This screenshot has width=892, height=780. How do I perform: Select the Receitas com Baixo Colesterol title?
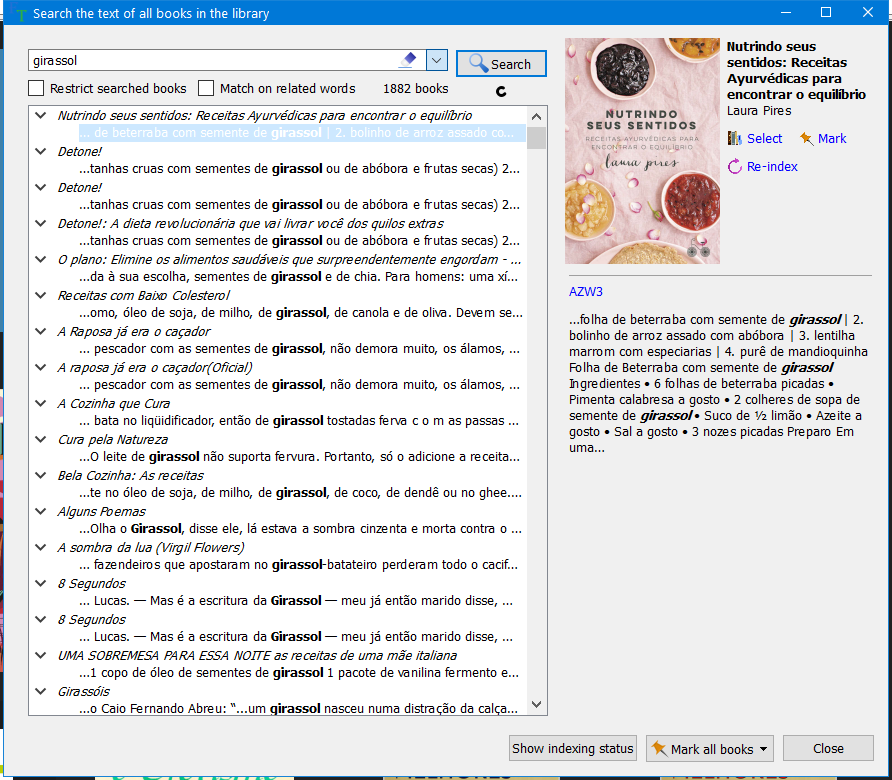point(144,295)
